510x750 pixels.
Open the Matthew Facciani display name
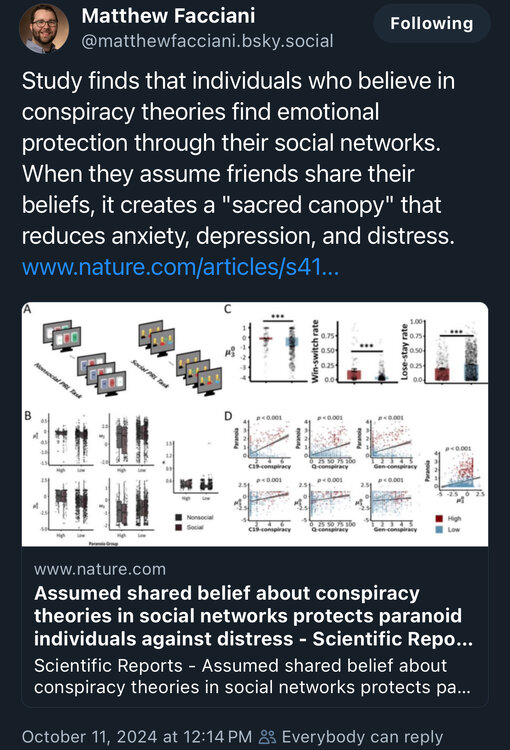[168, 16]
